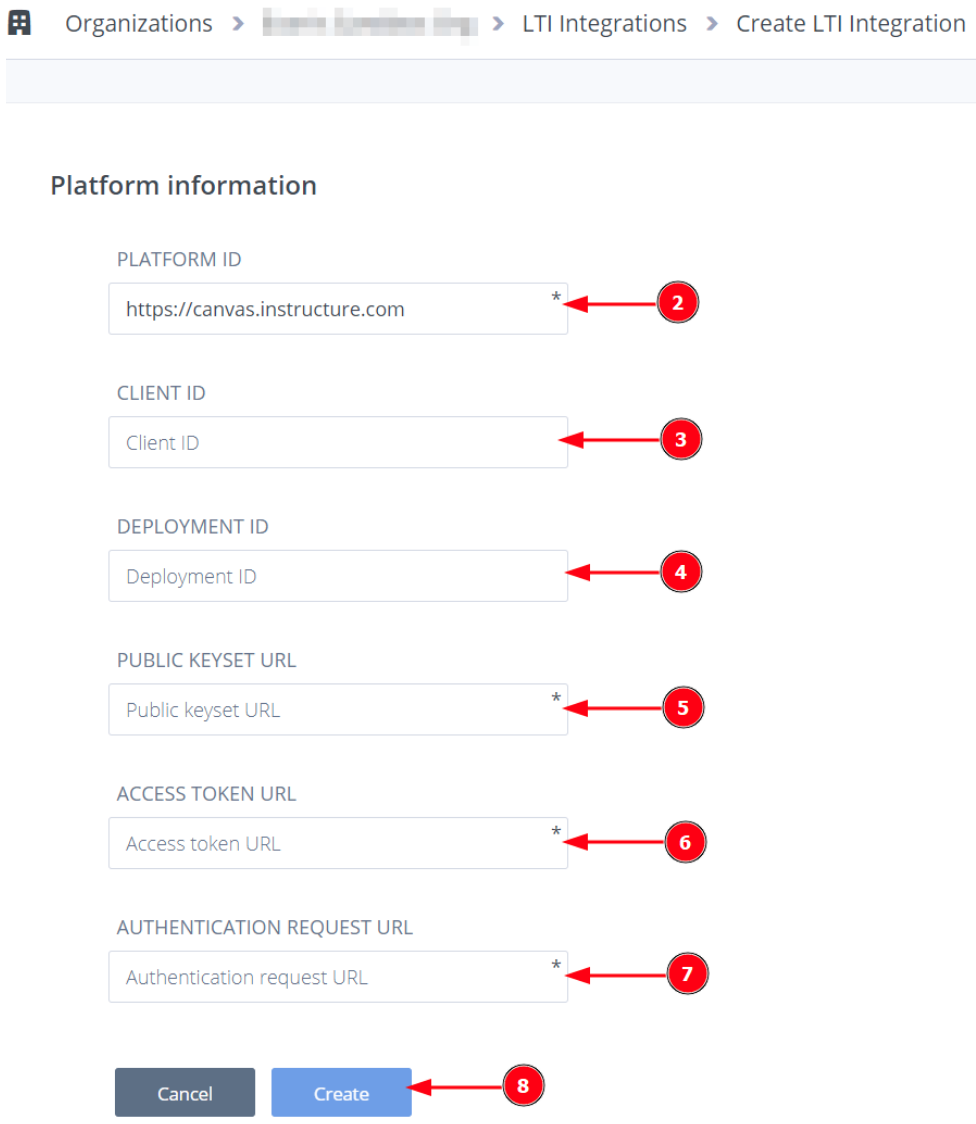Viewport: 976px width, 1124px height.
Task: Select the Authentication request URL field
Action: point(338,977)
